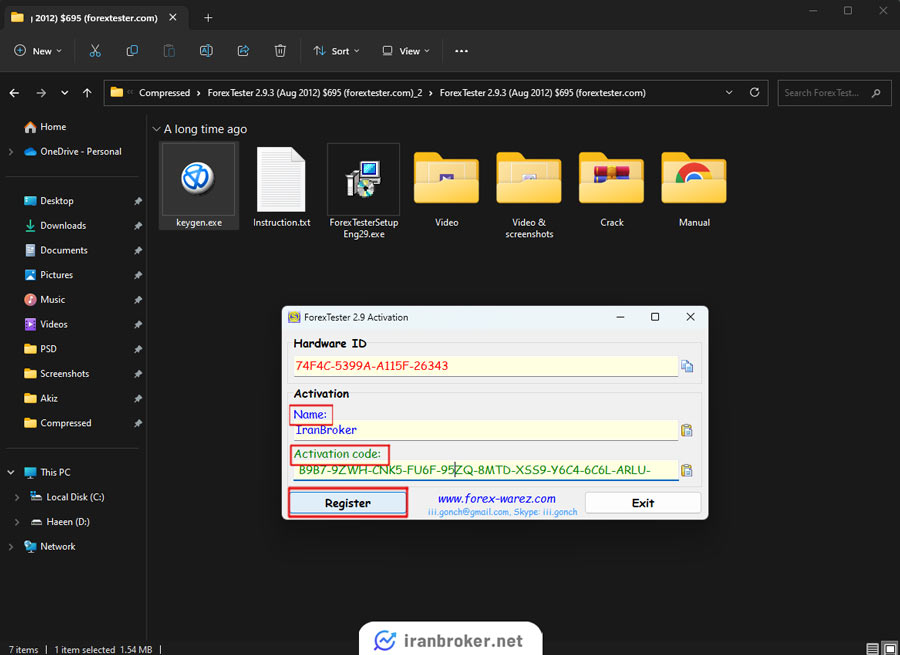
Task: Click the 'forextester.com)_2' breadcrumb segment
Action: click(315, 92)
